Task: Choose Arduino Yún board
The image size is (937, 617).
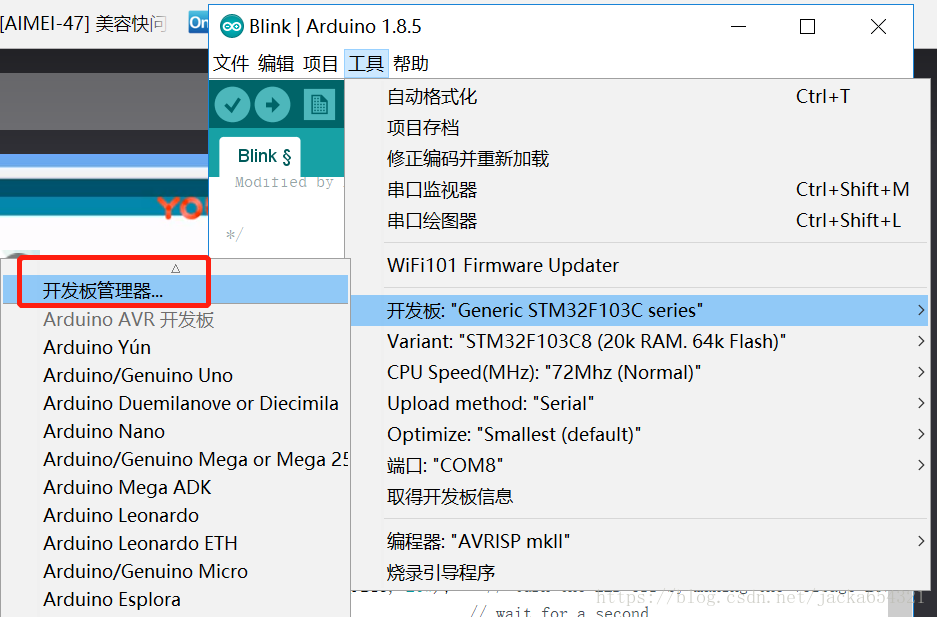Action: 176,347
